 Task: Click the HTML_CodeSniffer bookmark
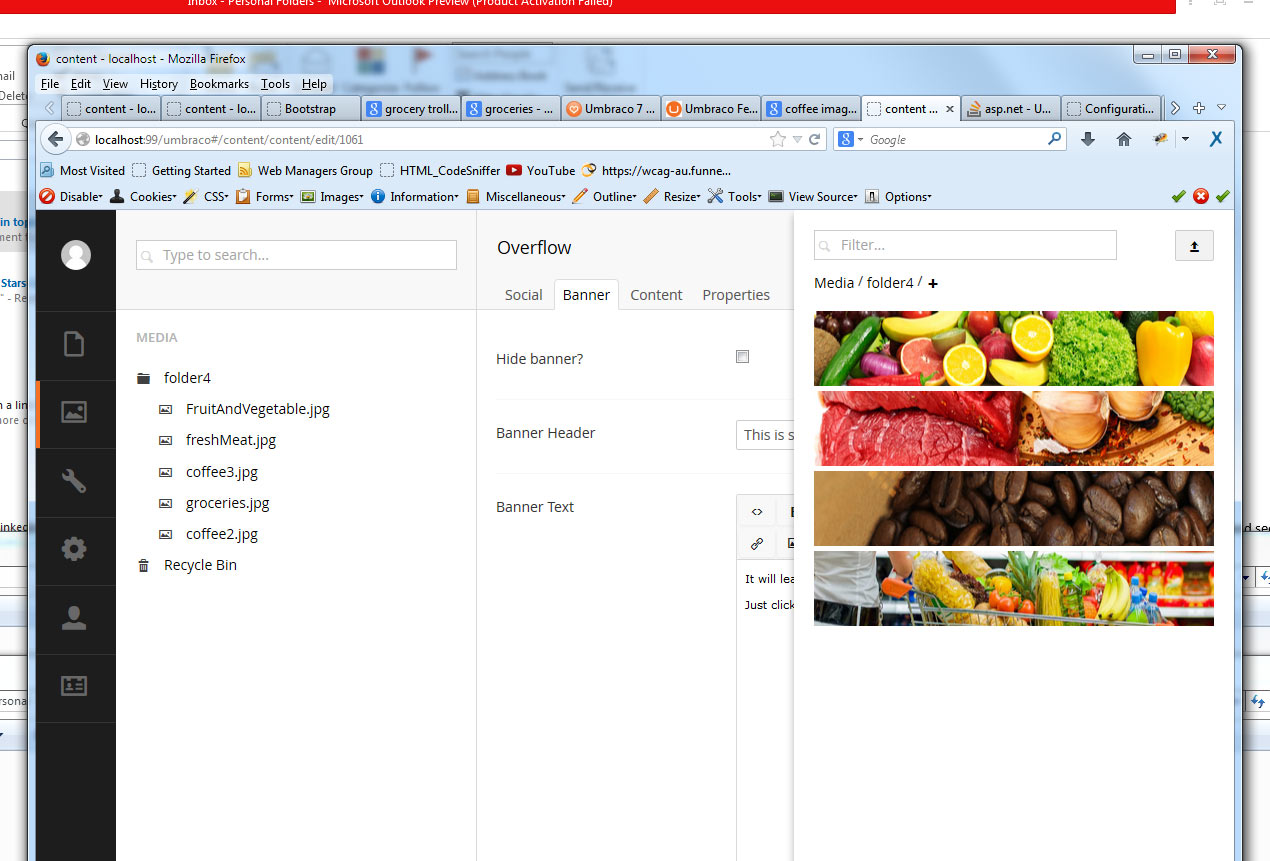(x=439, y=170)
